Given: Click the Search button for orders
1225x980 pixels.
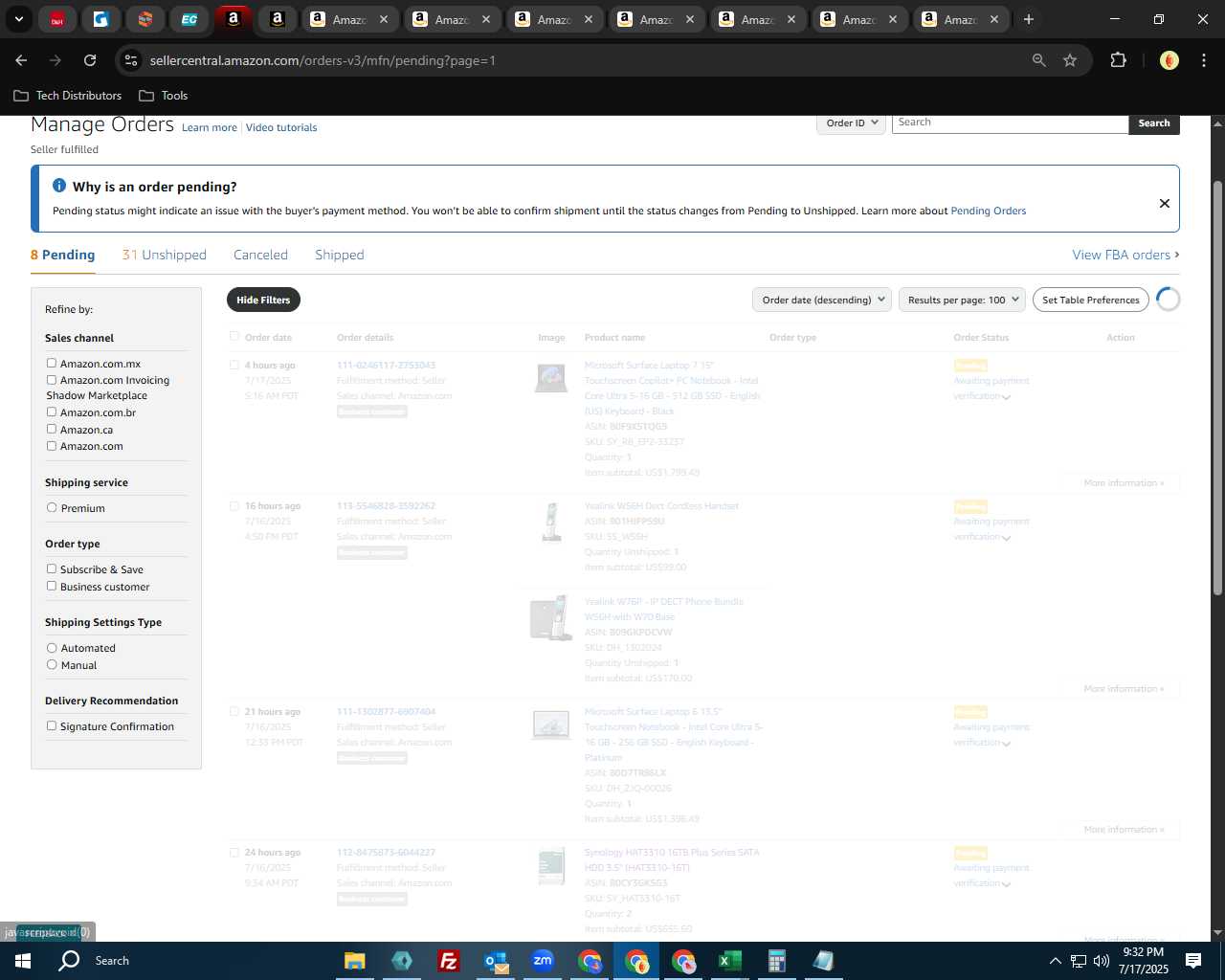Looking at the screenshot, I should (1154, 123).
